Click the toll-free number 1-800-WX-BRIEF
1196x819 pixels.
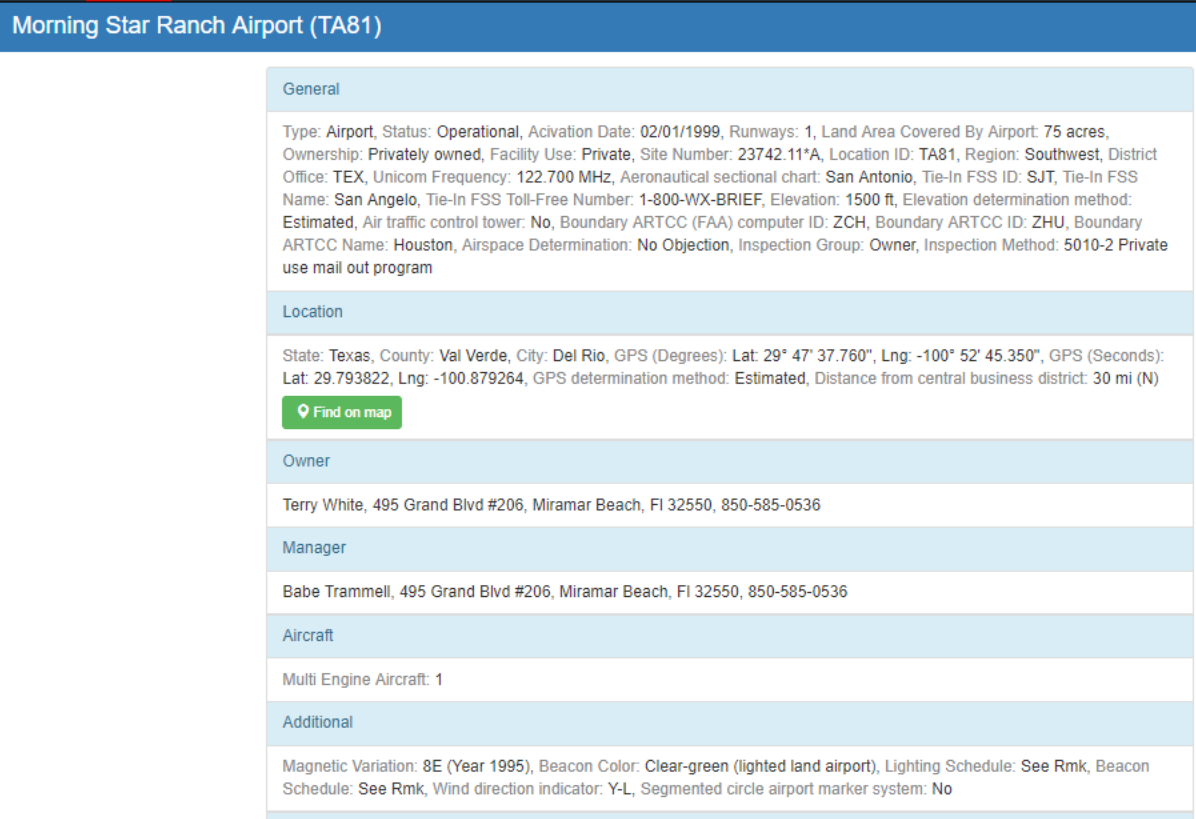click(x=699, y=200)
